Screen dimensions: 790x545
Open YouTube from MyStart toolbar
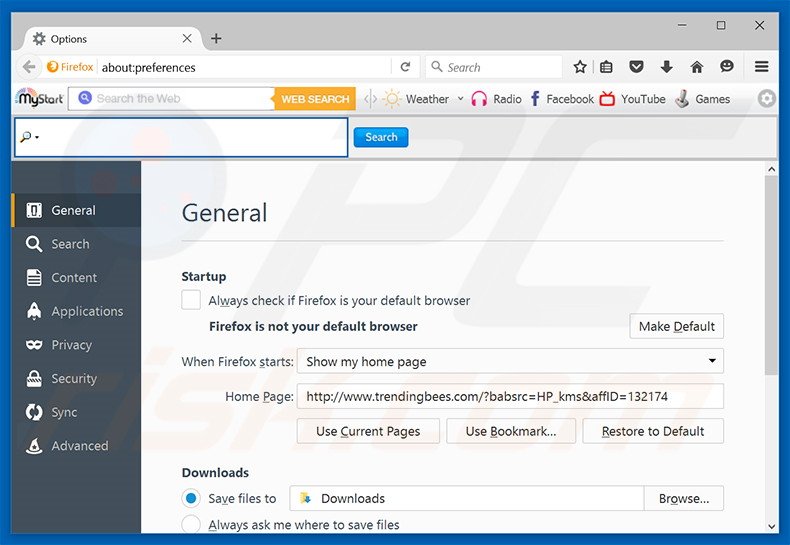(633, 99)
